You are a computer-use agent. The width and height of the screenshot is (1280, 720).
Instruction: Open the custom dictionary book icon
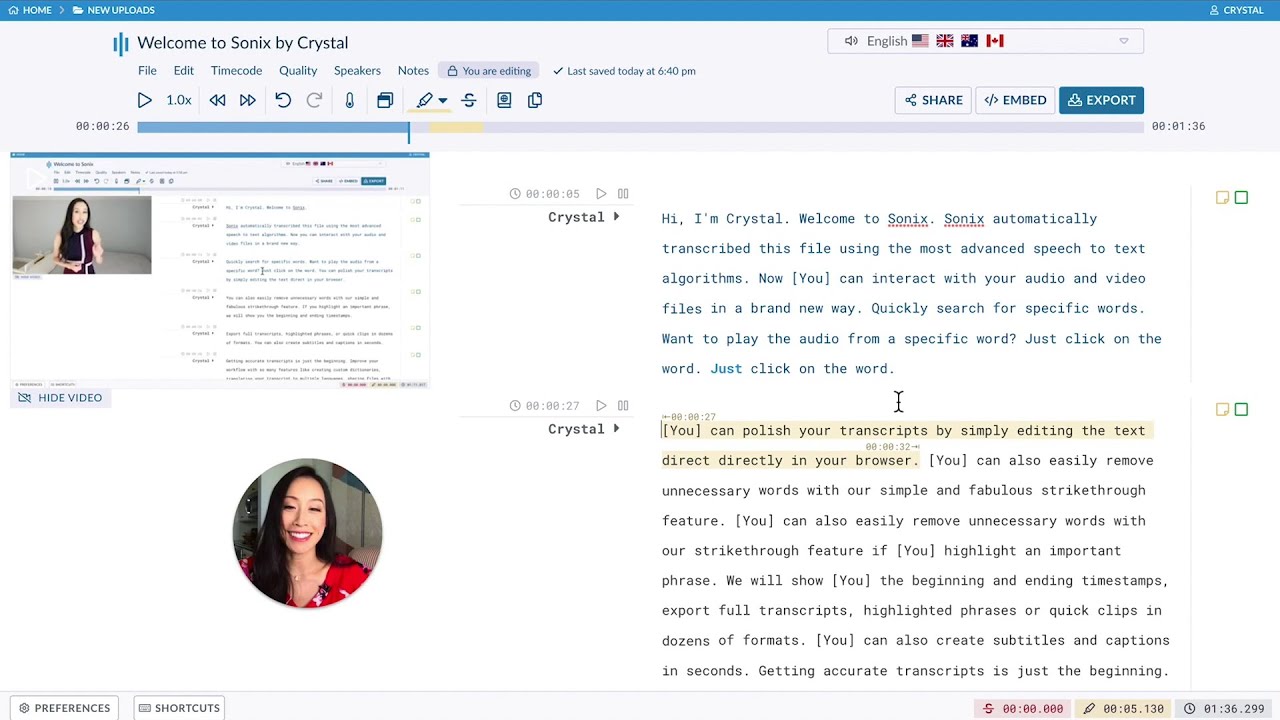(504, 100)
